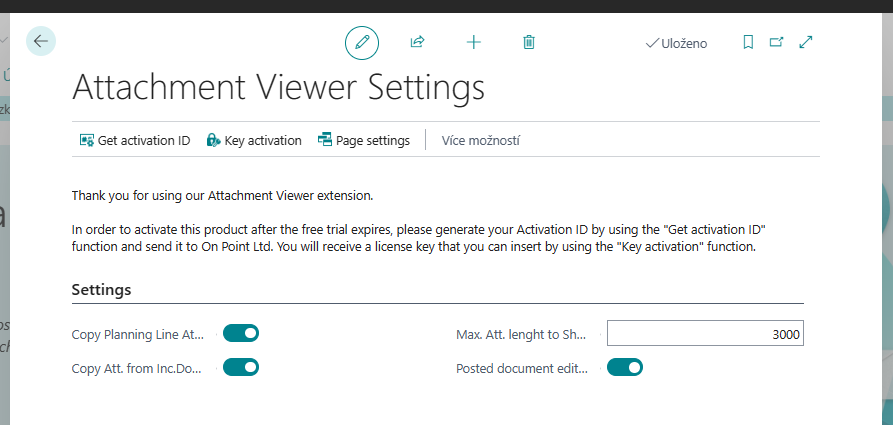Turn off Posted document edit switch
The height and width of the screenshot is (425, 893).
tap(625, 367)
